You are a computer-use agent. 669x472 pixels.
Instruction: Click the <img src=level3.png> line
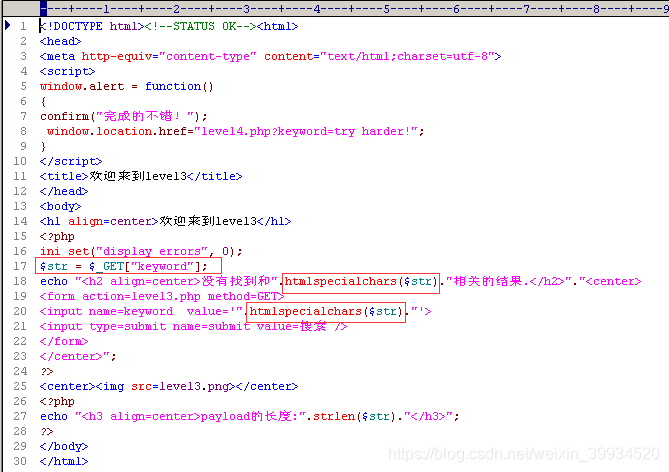(x=169, y=387)
